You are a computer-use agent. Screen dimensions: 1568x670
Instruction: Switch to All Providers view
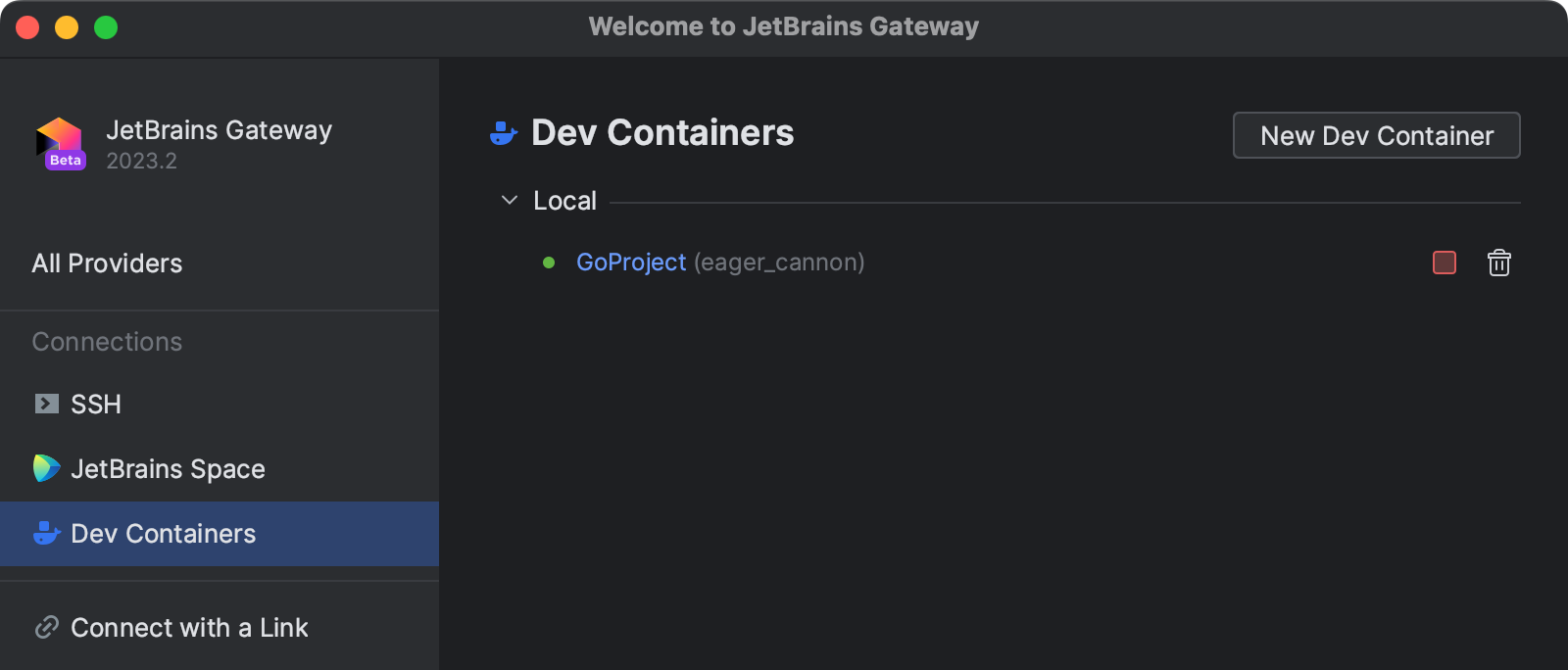(107, 263)
